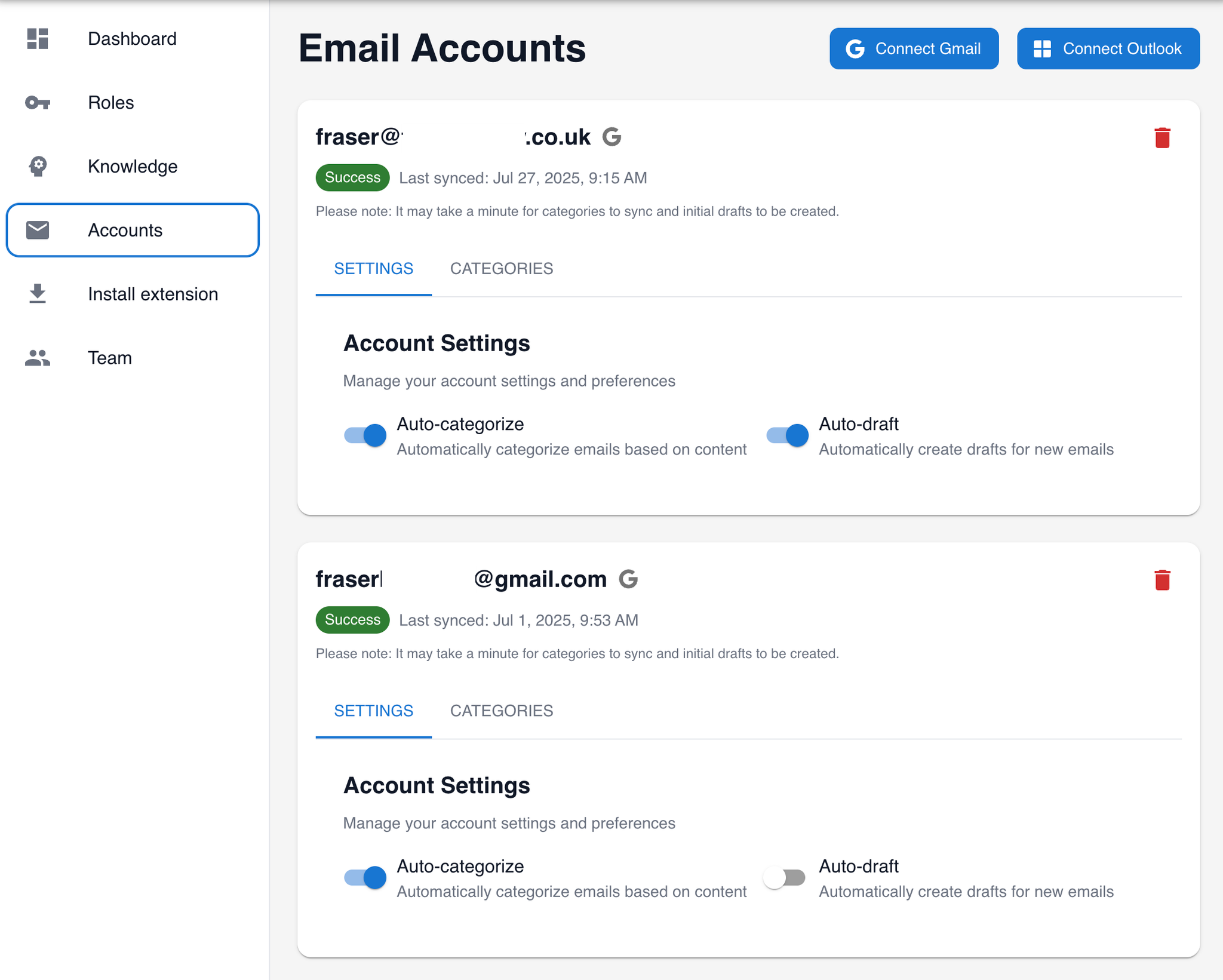Click the Accounts envelope icon

point(38,230)
